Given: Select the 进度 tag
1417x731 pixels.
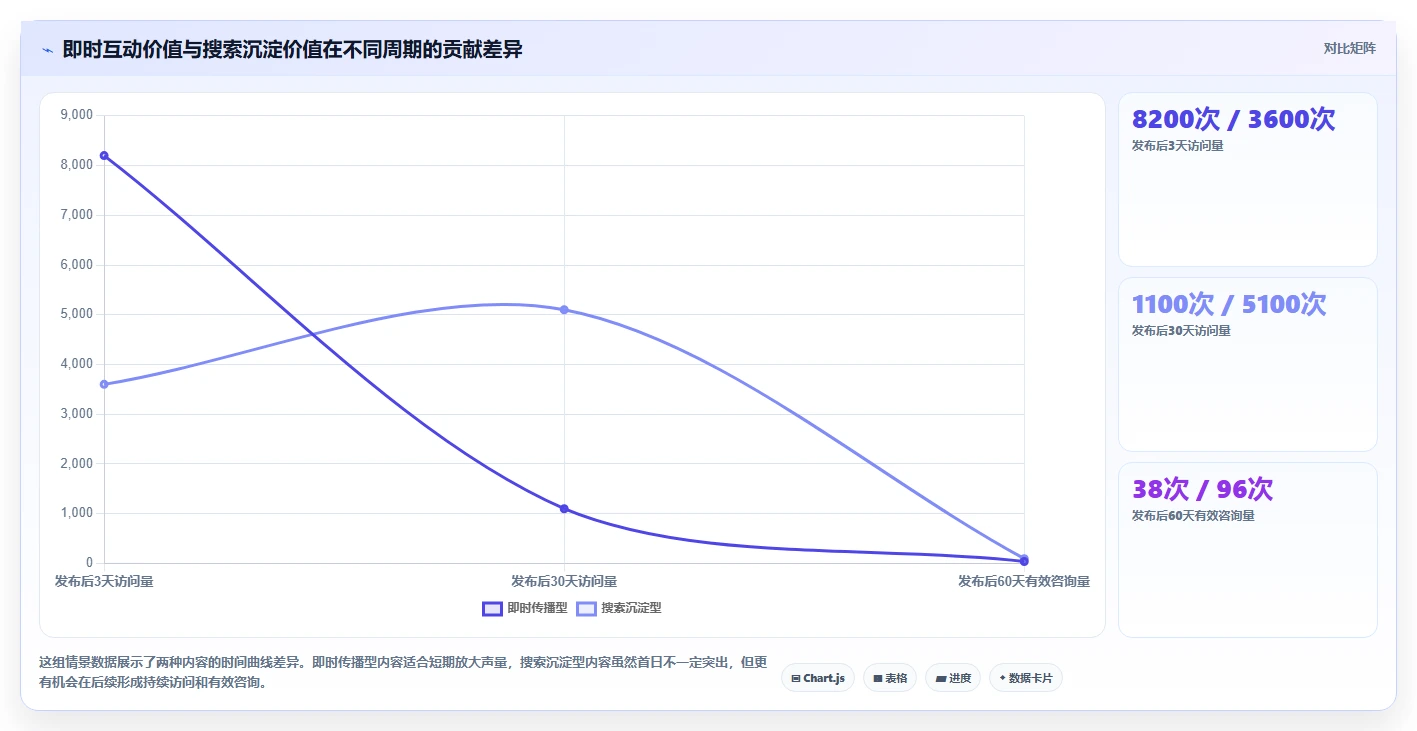Looking at the screenshot, I should click(x=953, y=678).
